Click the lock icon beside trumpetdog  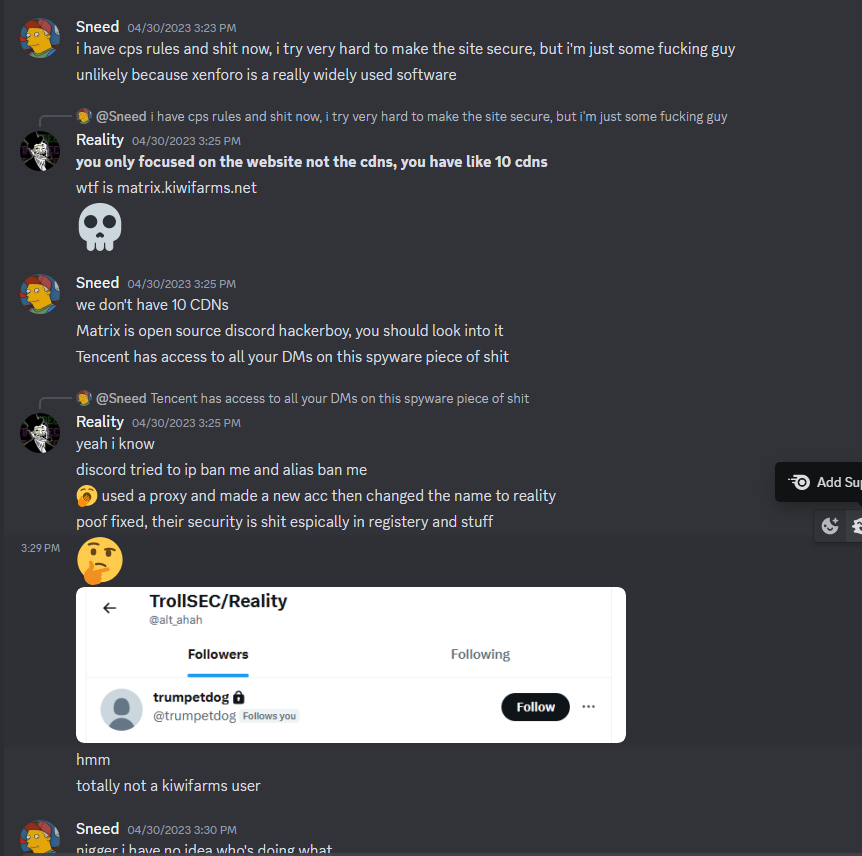238,697
